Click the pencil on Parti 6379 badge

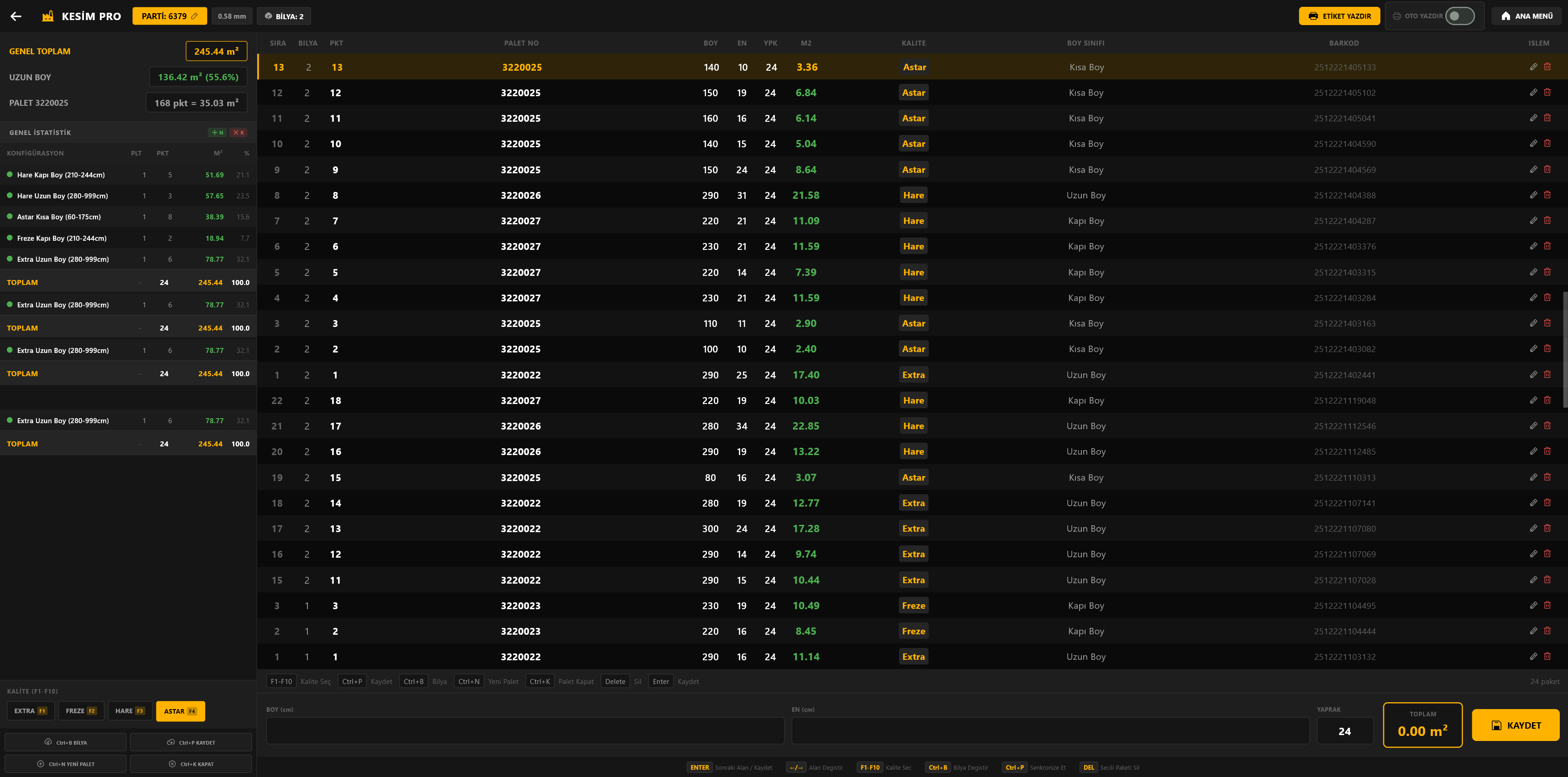194,16
